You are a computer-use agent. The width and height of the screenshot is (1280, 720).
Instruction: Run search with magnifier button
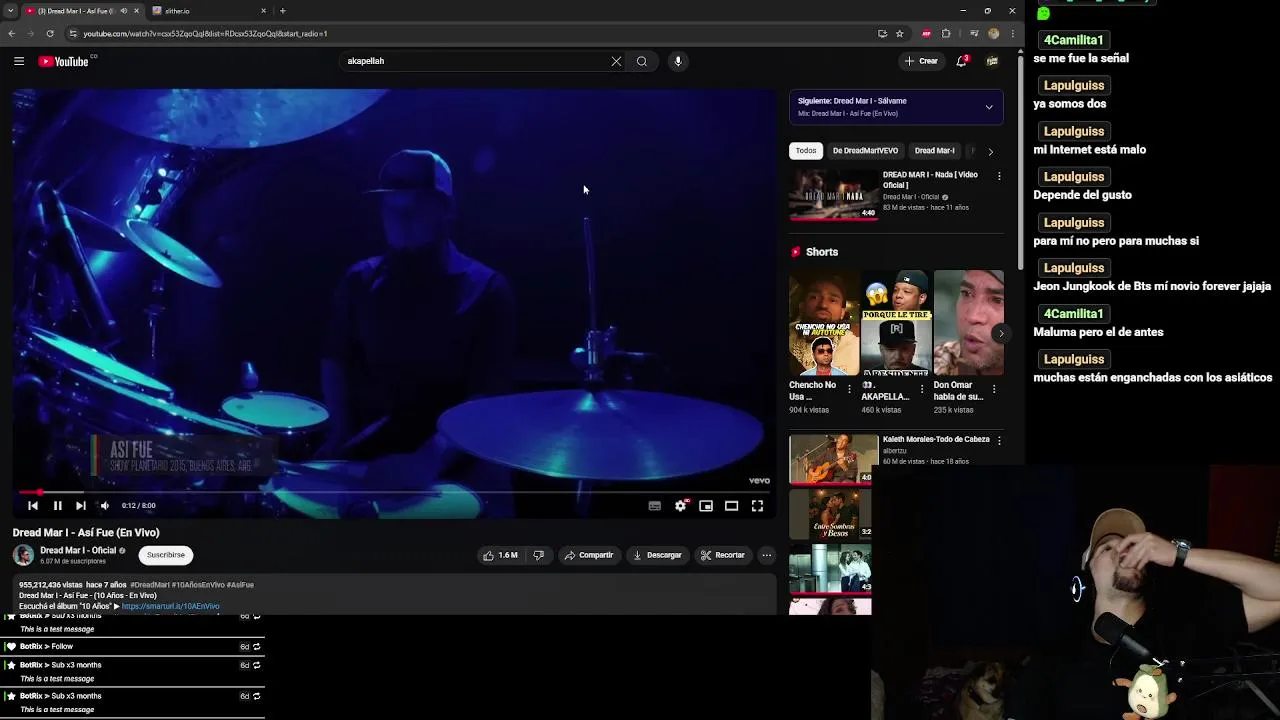[x=642, y=61]
